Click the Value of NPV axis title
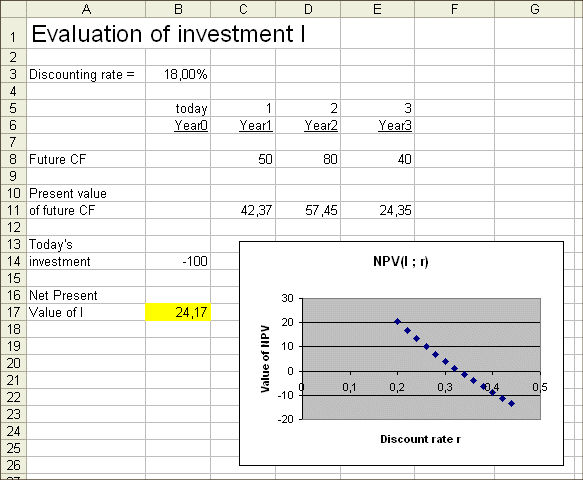Viewport: 583px width, 480px height. point(265,359)
